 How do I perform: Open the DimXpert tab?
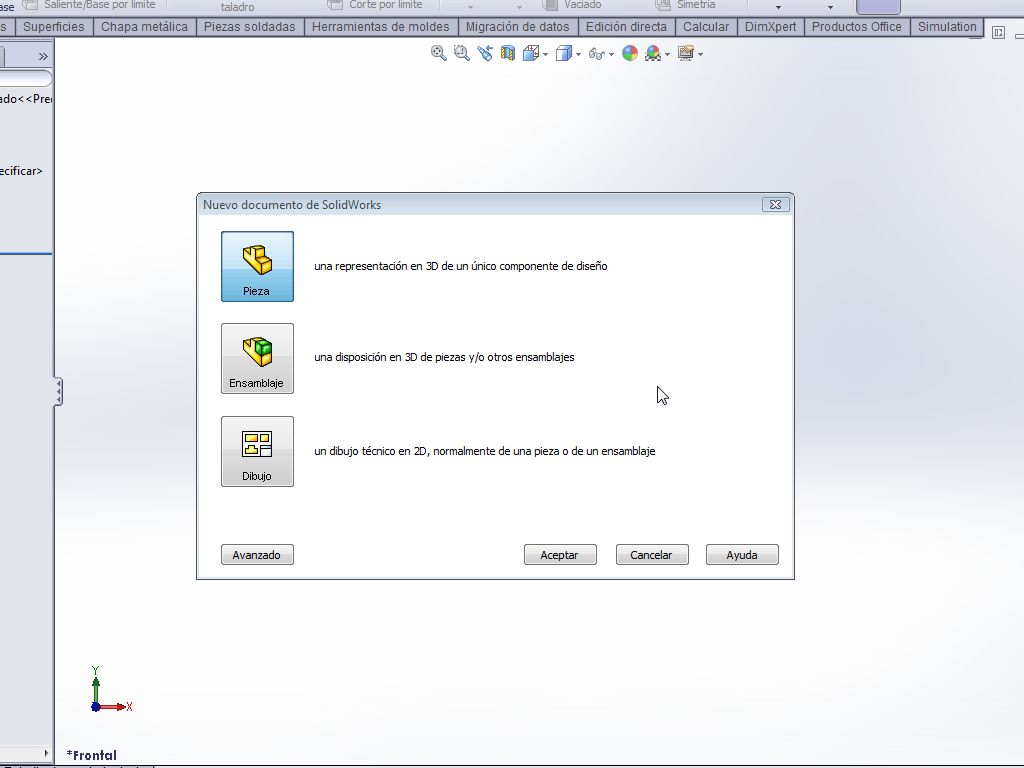[771, 27]
